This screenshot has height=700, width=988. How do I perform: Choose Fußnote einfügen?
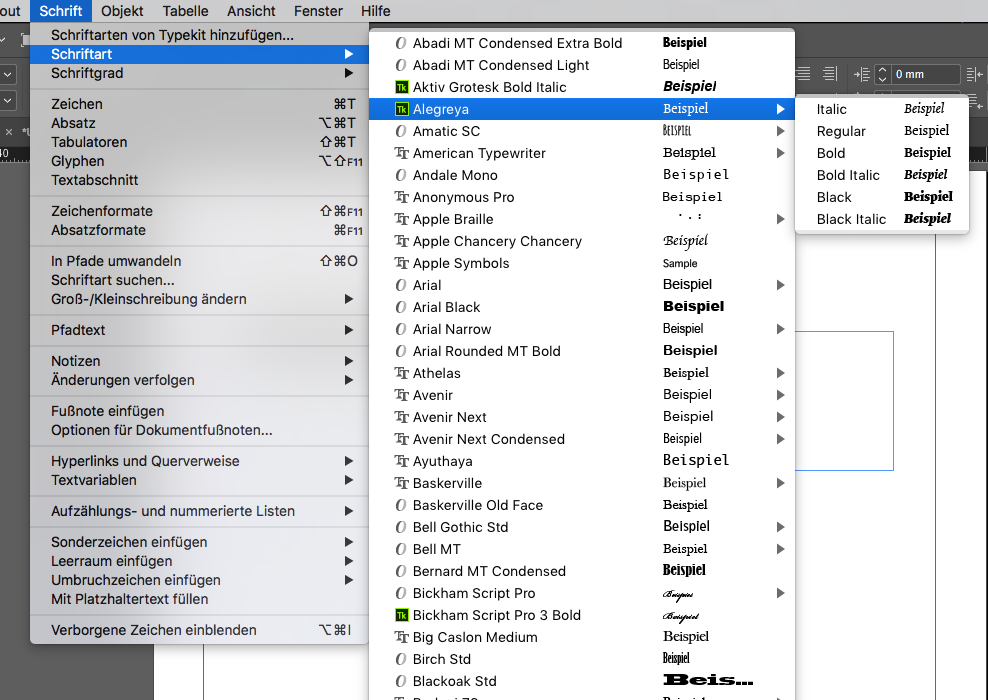[199, 411]
